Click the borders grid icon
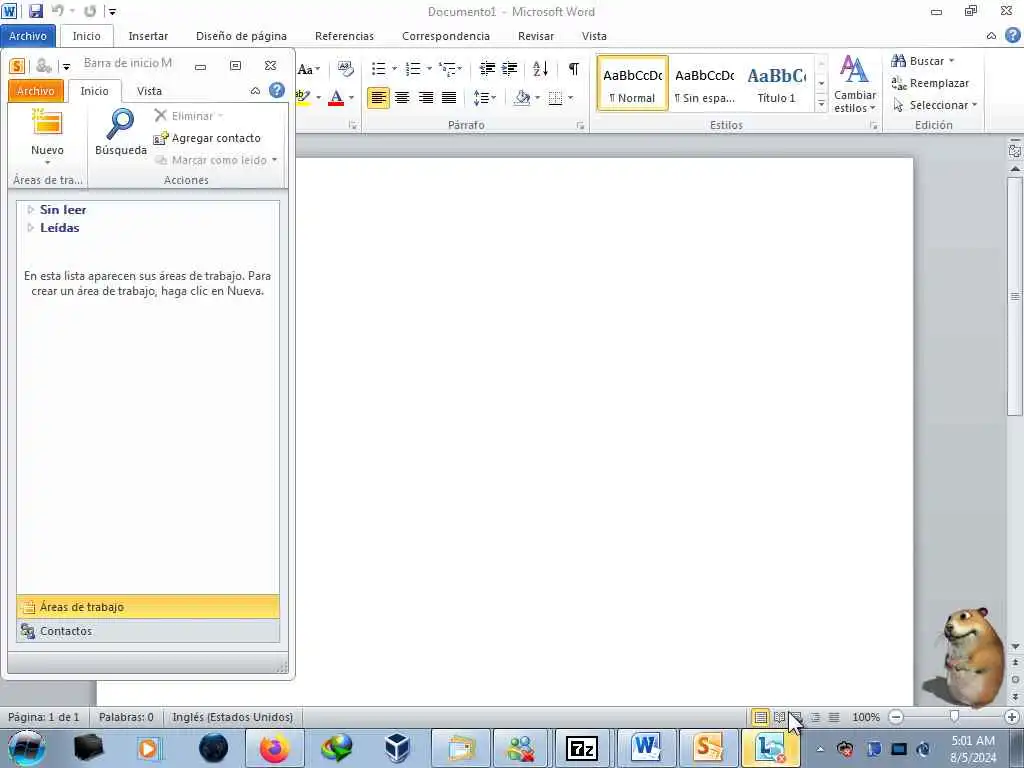 [x=555, y=98]
